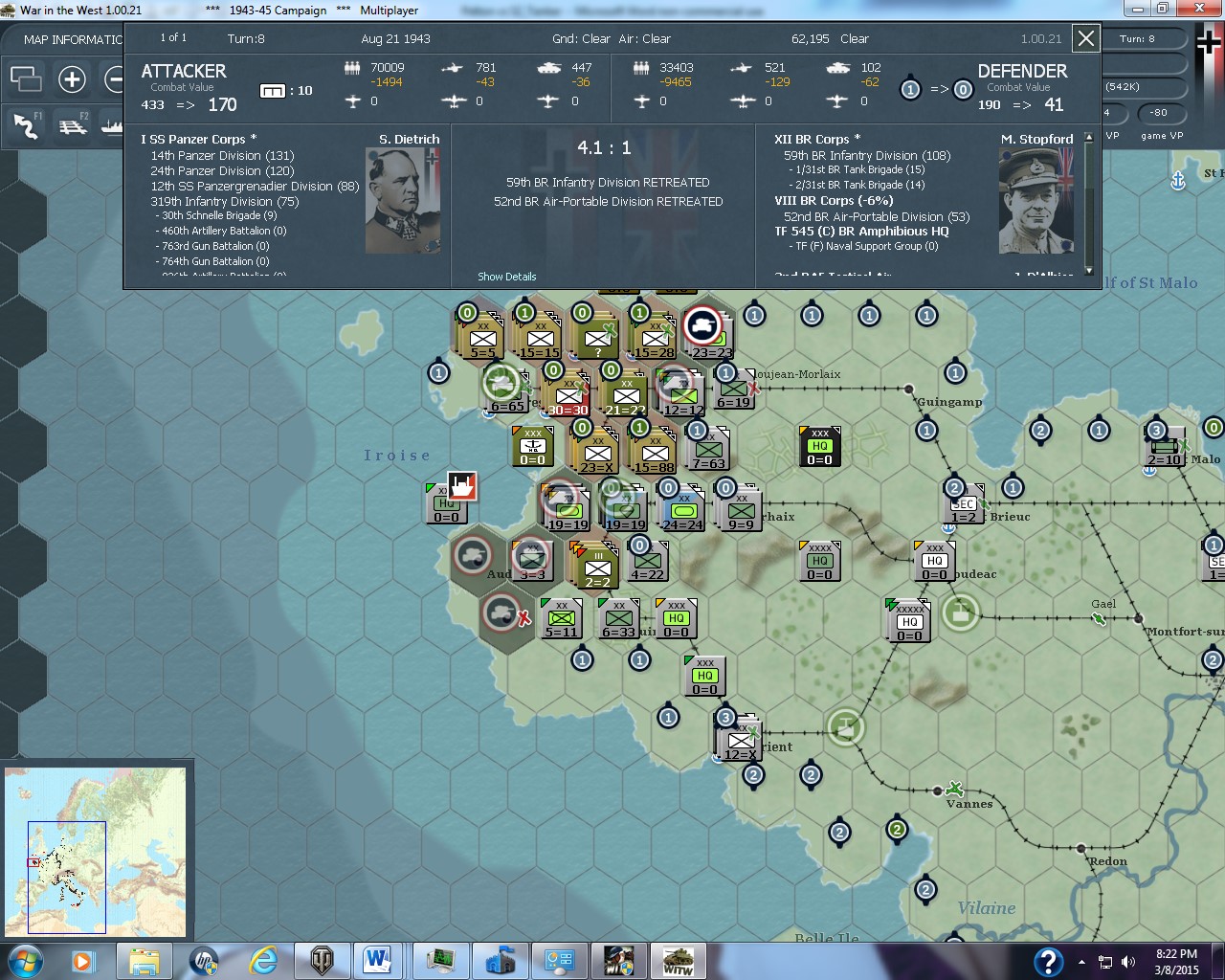Click the blue help question mark in system tray
The image size is (1225, 980).
1048,961
